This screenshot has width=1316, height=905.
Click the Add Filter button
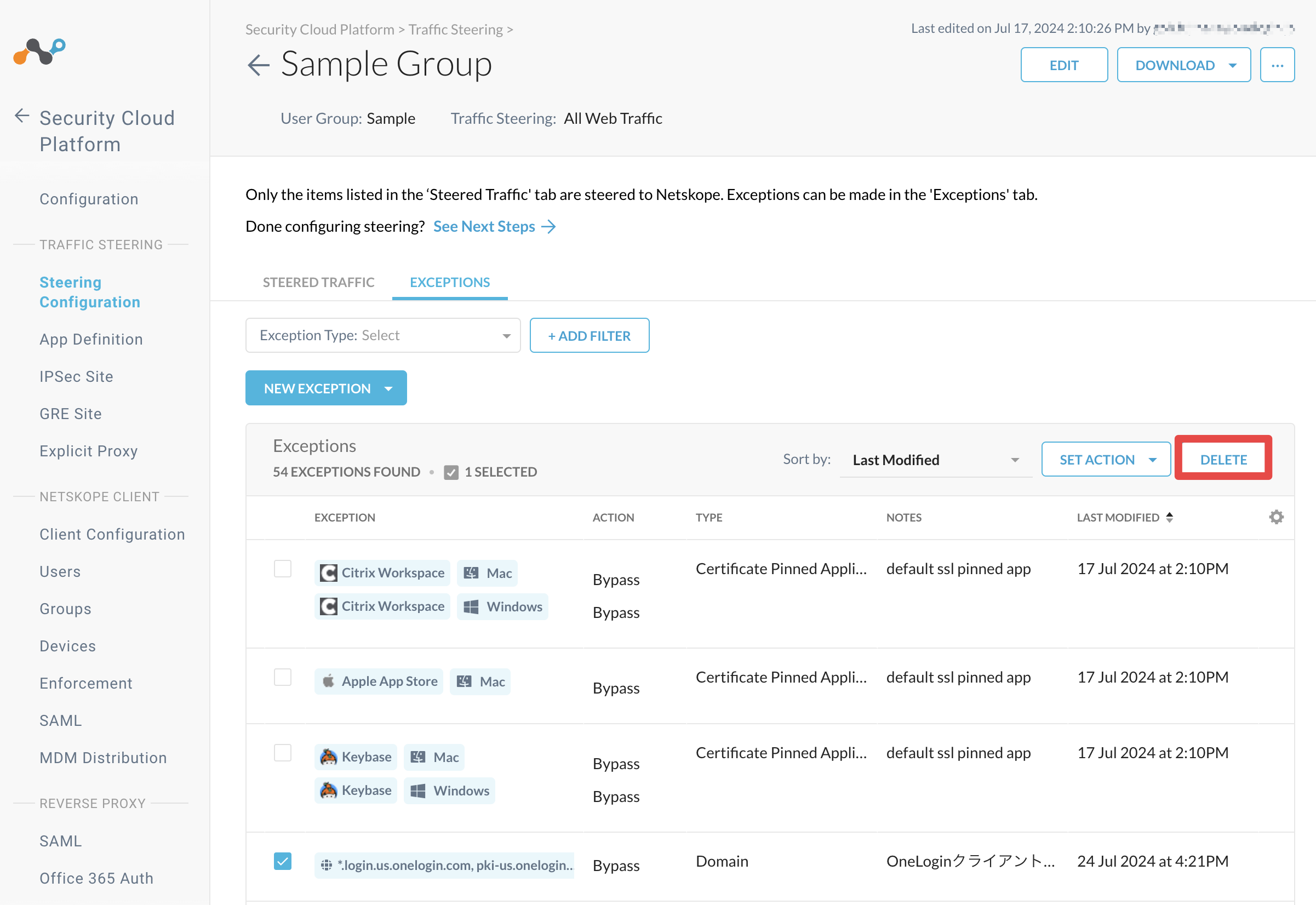pyautogui.click(x=590, y=335)
